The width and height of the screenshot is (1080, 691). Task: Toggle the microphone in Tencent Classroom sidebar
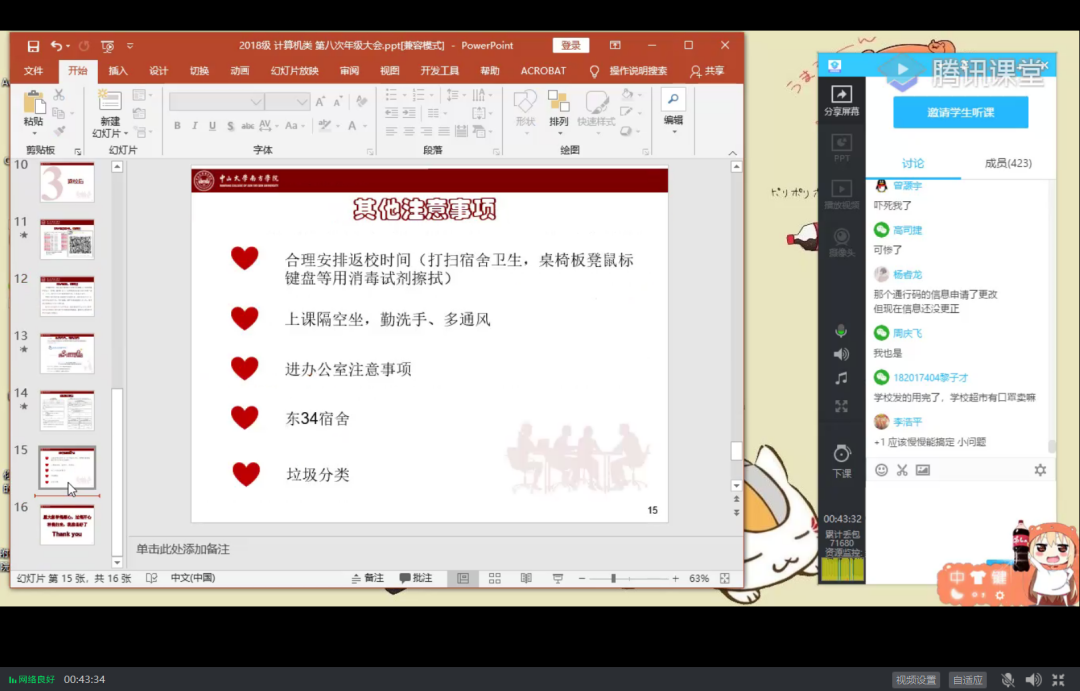[x=841, y=331]
